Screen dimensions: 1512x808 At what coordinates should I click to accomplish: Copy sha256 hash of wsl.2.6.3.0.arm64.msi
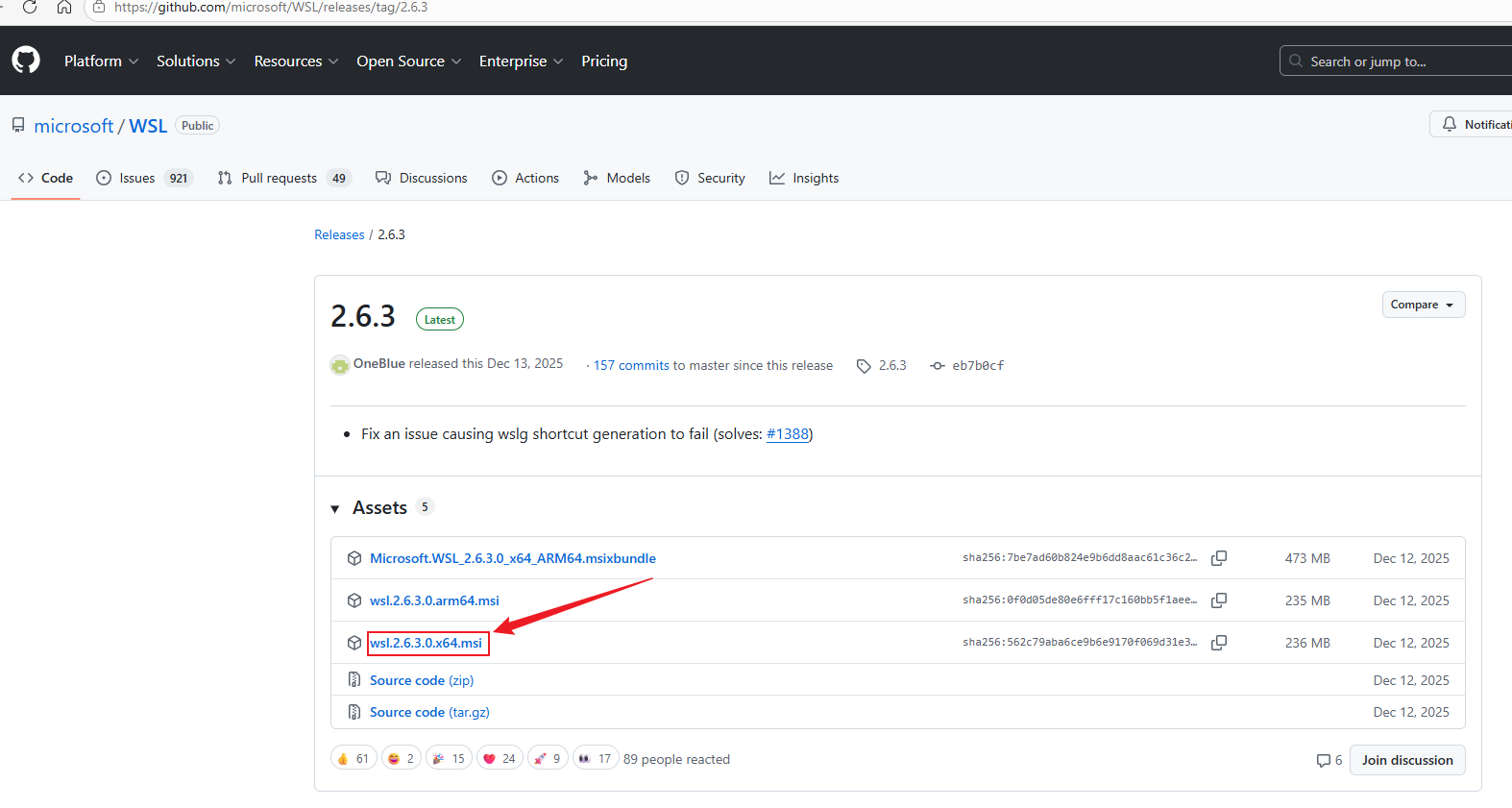(1219, 600)
